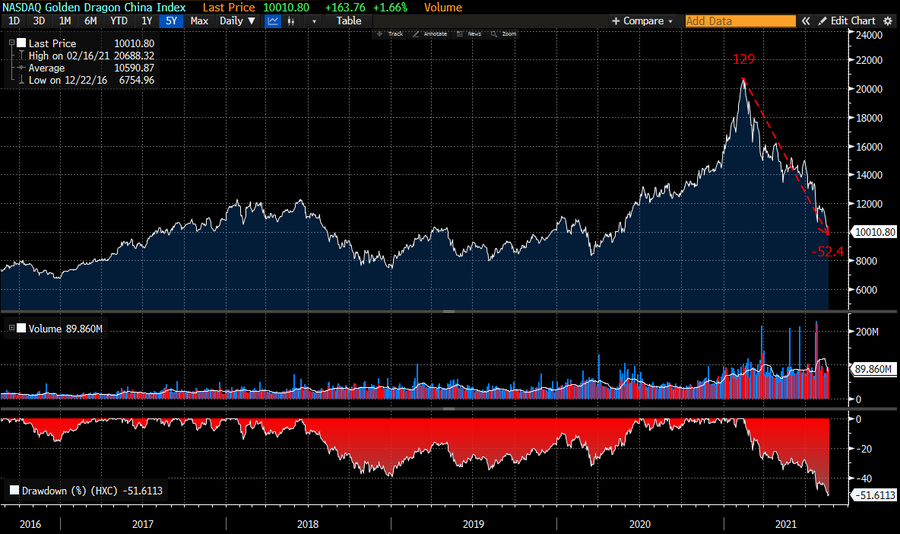Collapse the Last Price legend tree
Screen dimensions: 900x534
pyautogui.click(x=11, y=42)
